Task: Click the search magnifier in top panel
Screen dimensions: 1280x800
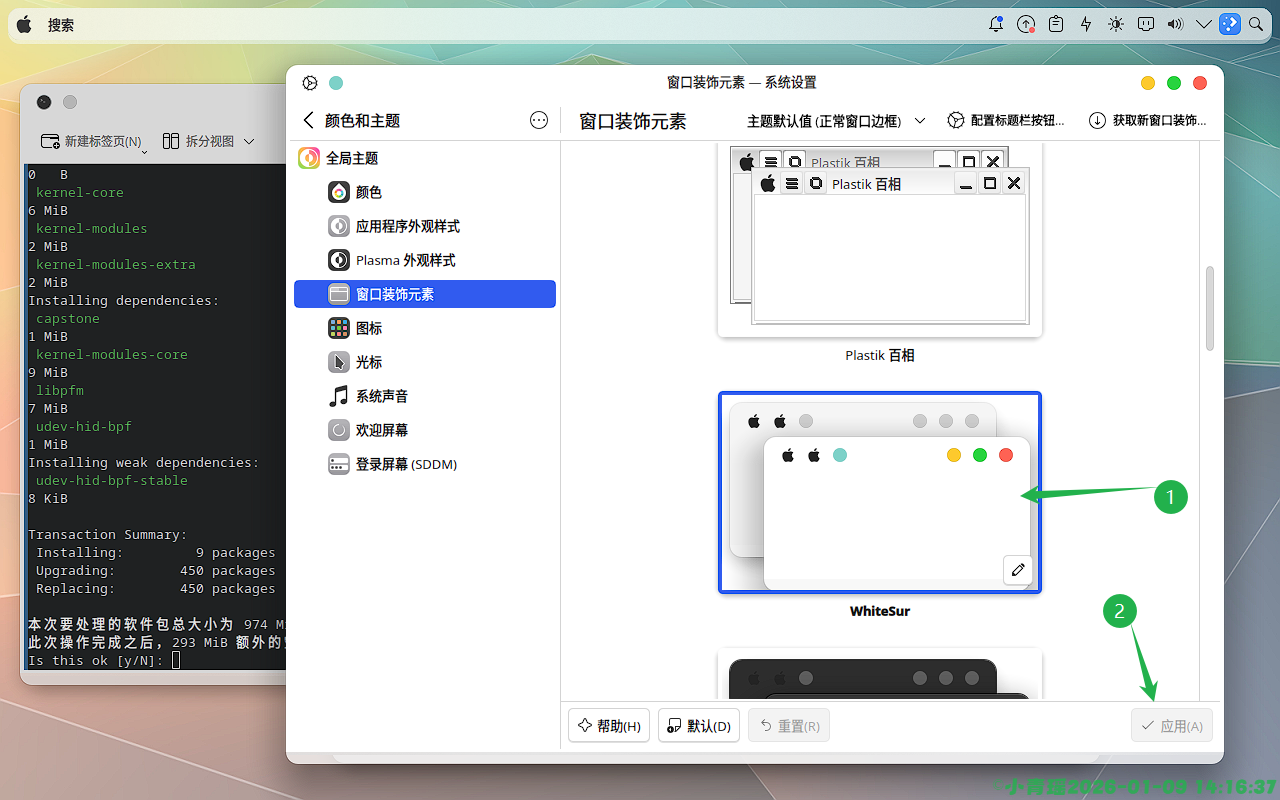Action: pos(1256,25)
